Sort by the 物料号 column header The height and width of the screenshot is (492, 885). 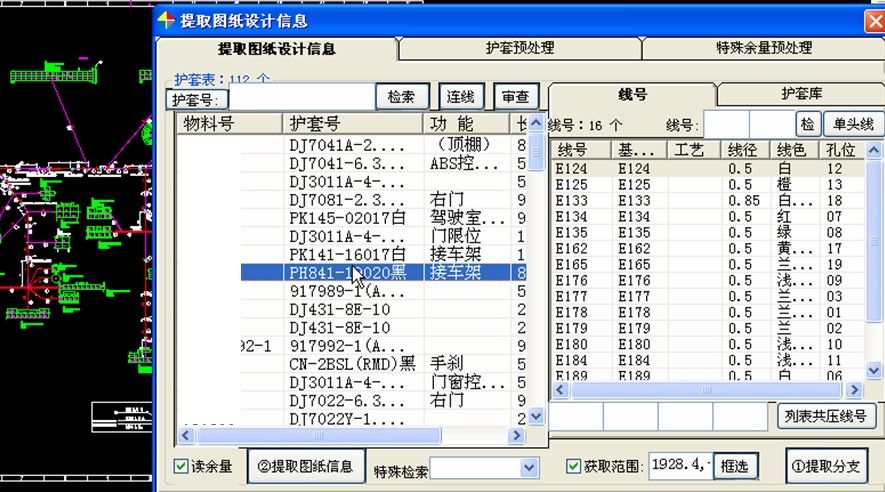pyautogui.click(x=229, y=124)
